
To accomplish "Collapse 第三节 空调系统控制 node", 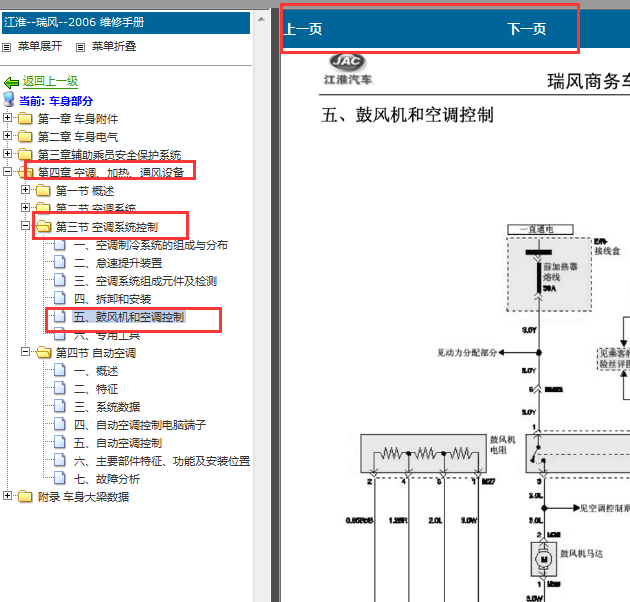I will pos(25,225).
